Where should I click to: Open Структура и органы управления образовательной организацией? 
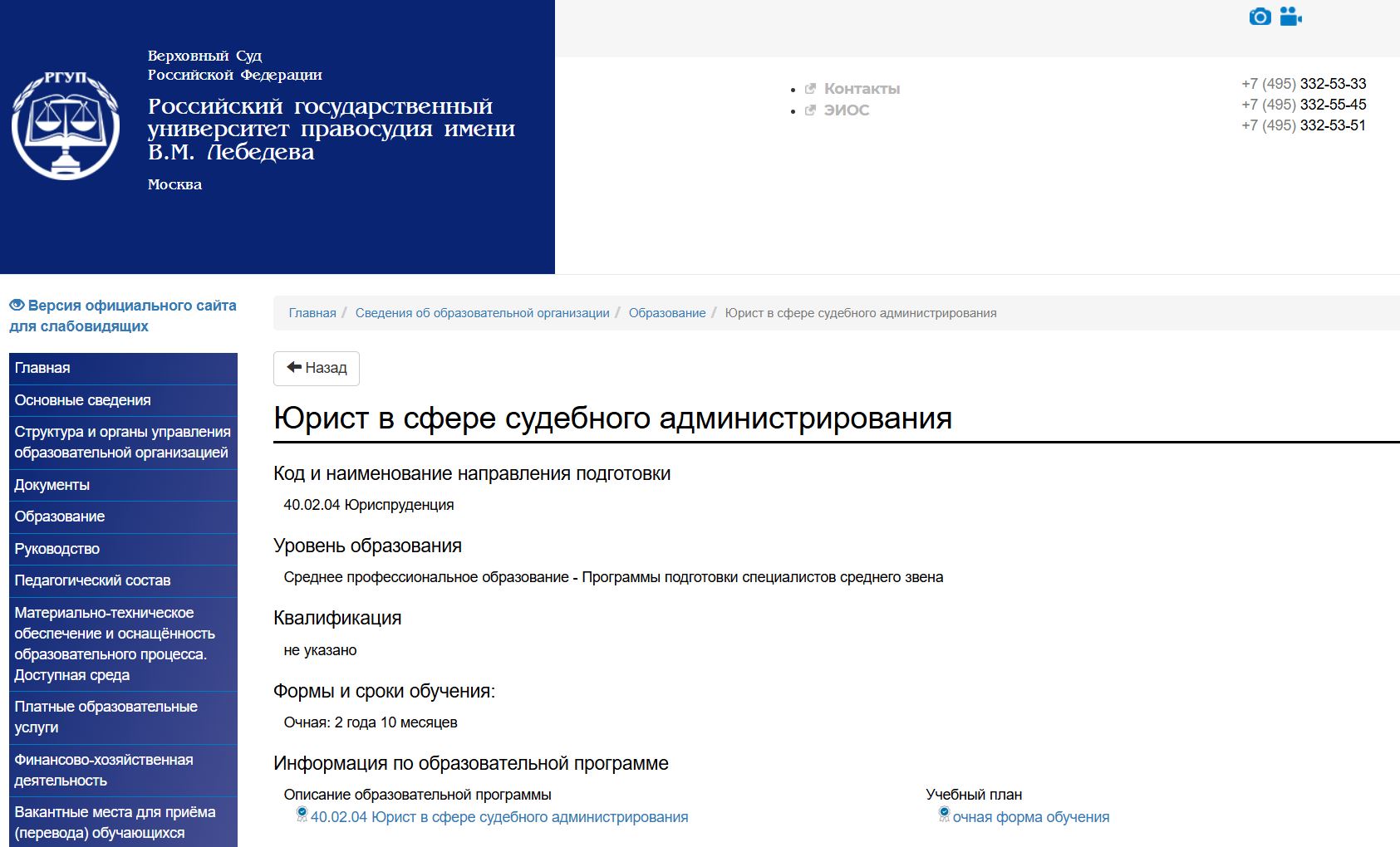[x=123, y=443]
